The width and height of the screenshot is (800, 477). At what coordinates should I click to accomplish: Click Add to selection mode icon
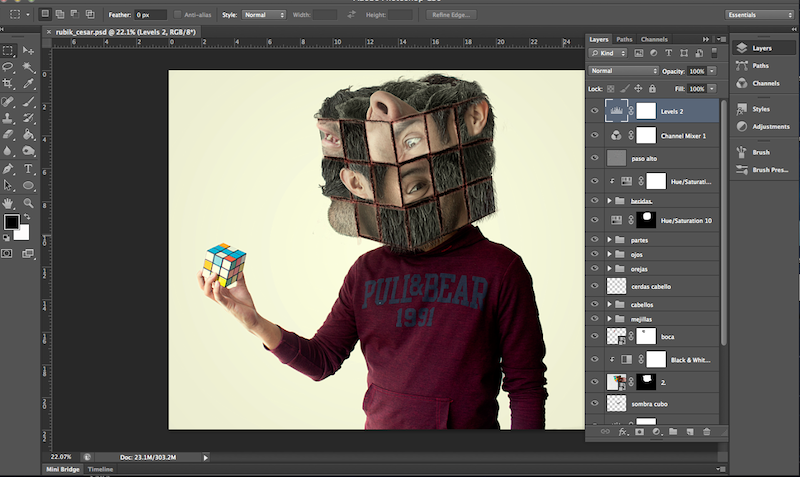coord(60,14)
